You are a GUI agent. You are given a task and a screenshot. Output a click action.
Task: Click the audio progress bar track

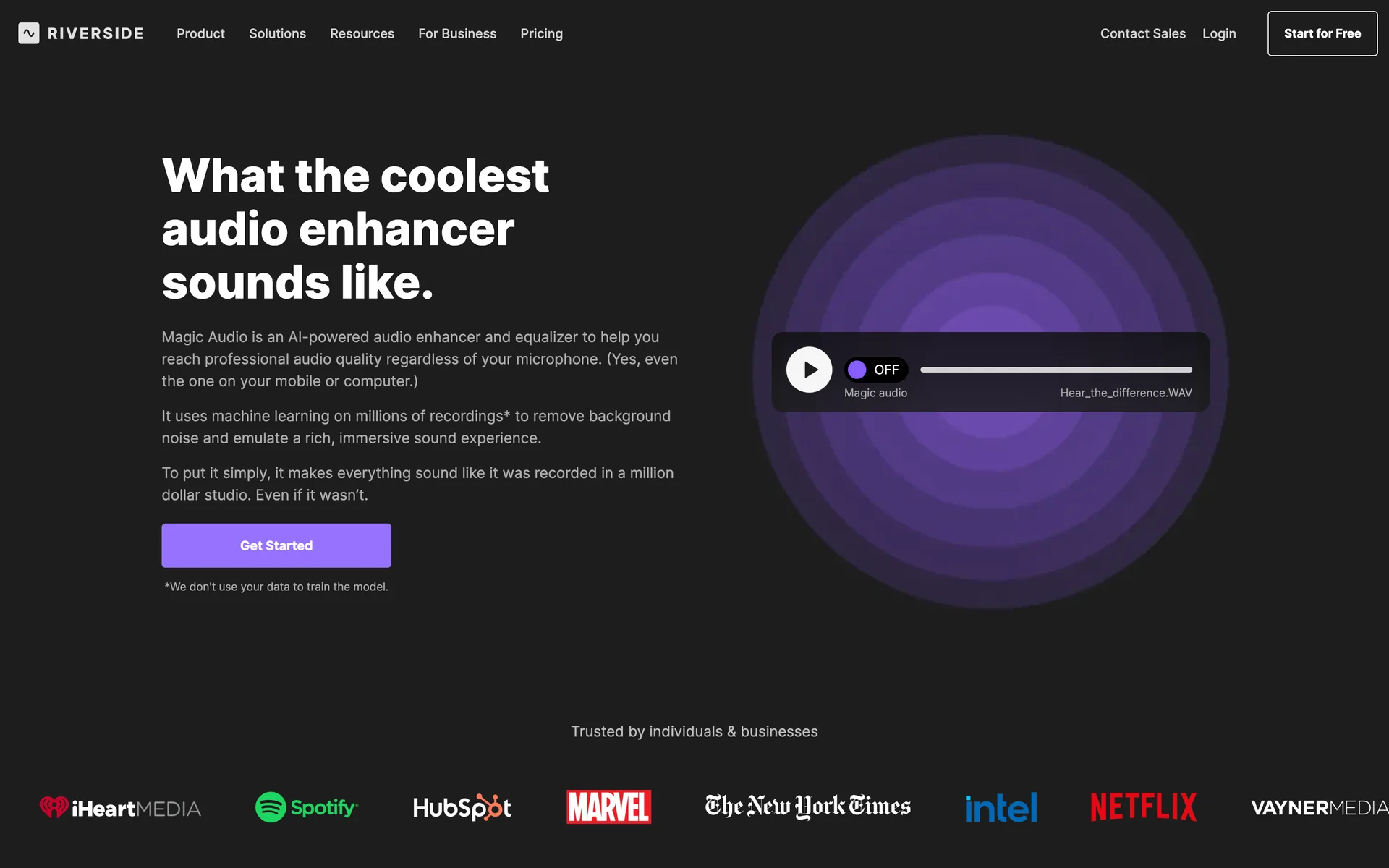click(x=1056, y=370)
